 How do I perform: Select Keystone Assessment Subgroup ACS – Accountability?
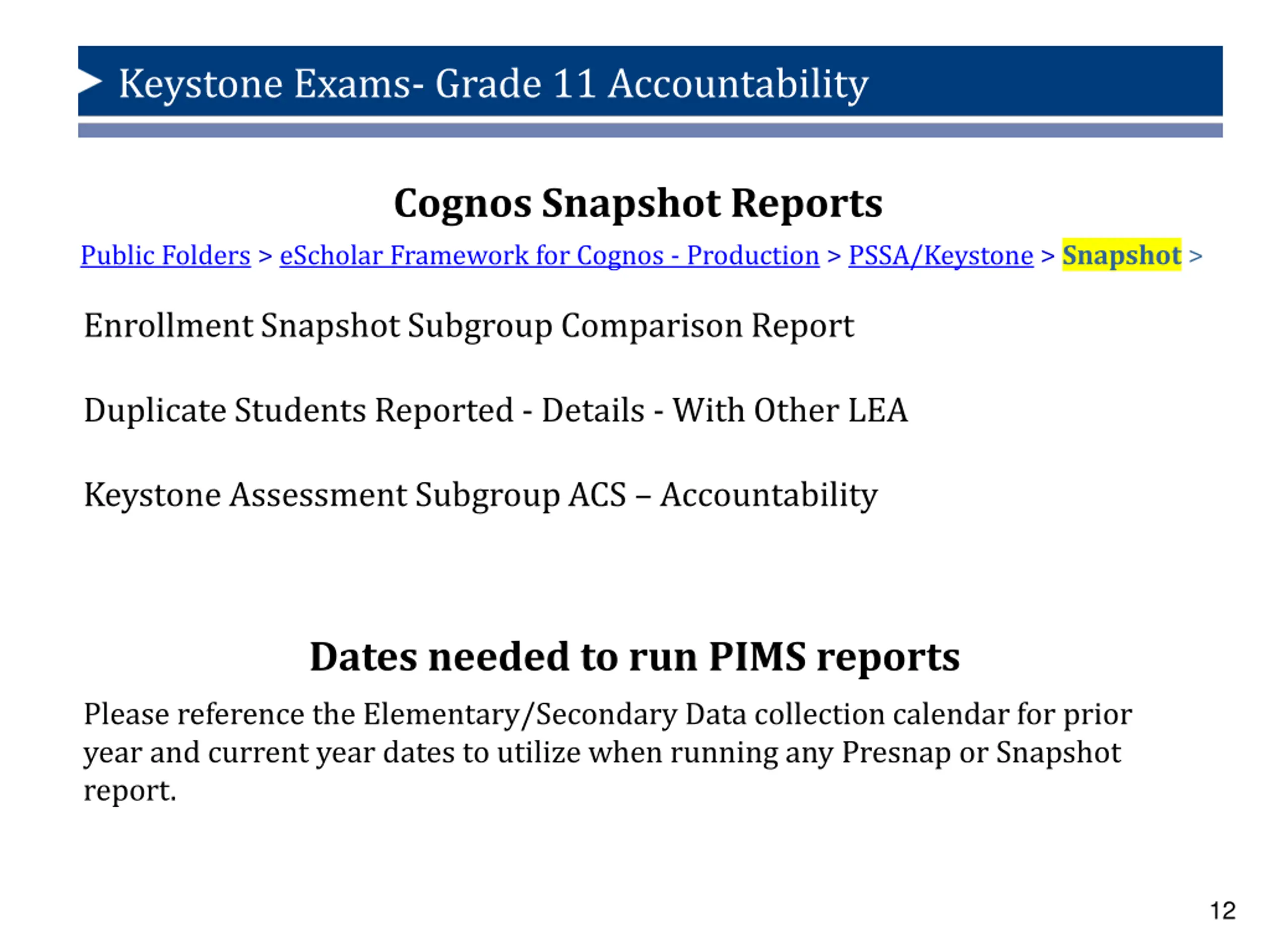(481, 495)
